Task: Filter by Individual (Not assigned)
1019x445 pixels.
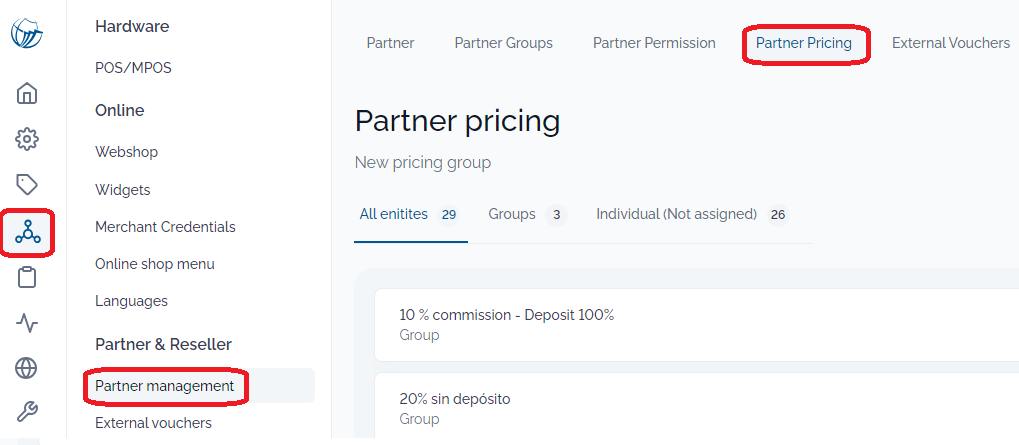Action: point(692,214)
